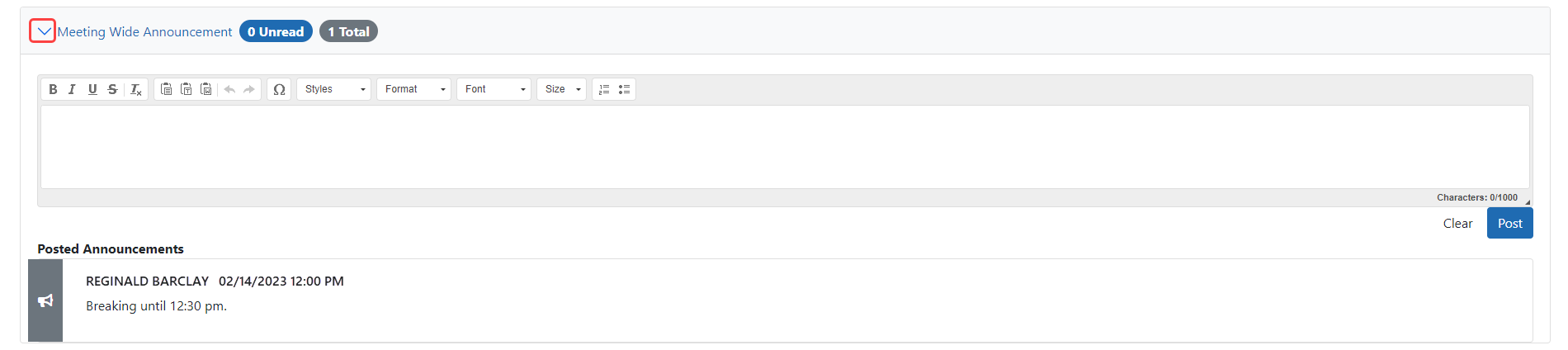Screen dimensions: 1568x350
Task: Insert a numbered list
Action: pyautogui.click(x=604, y=89)
